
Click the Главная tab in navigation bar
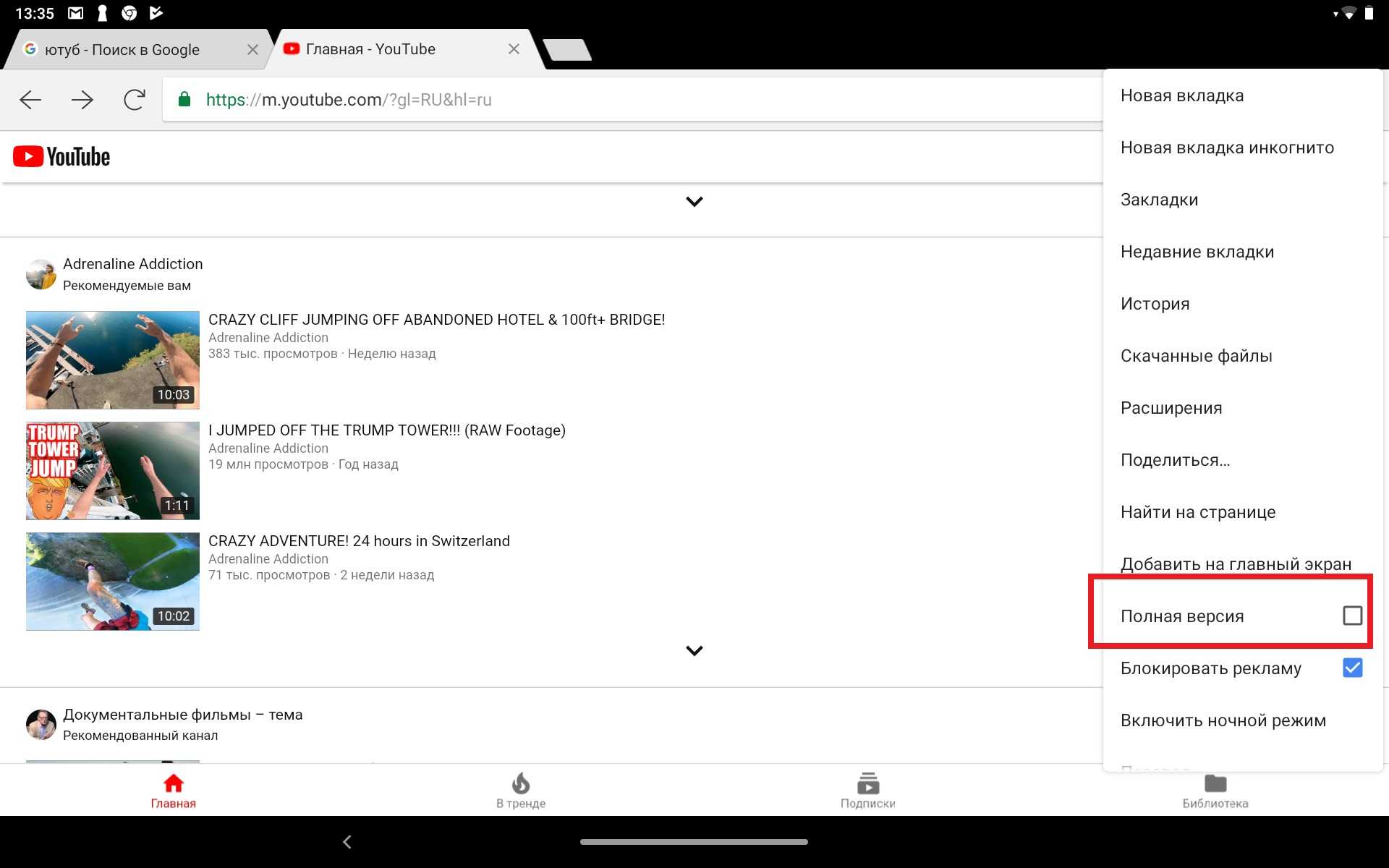[x=174, y=789]
